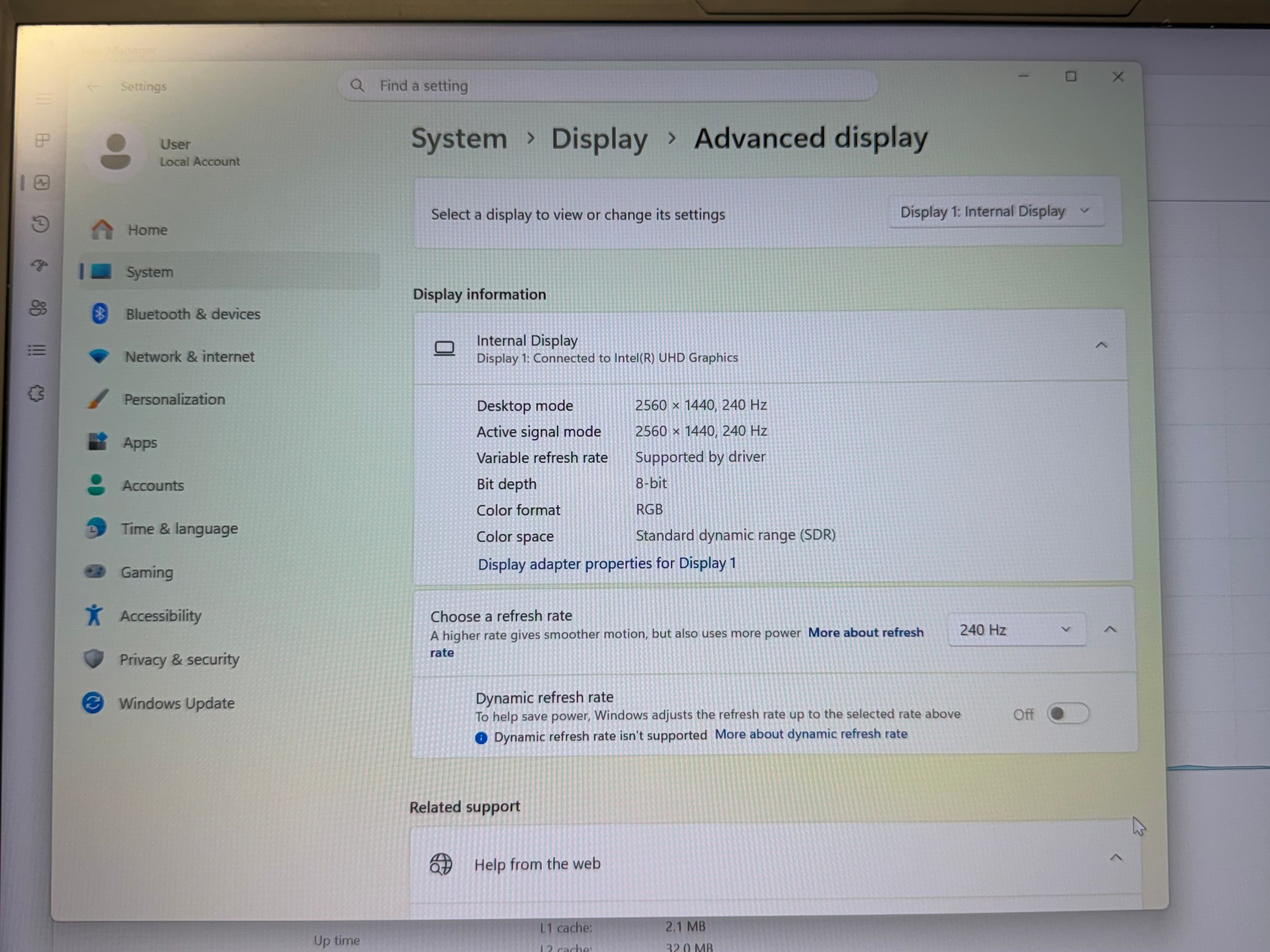This screenshot has width=1270, height=952.
Task: Click Local Account text under User
Action: pyautogui.click(x=200, y=162)
